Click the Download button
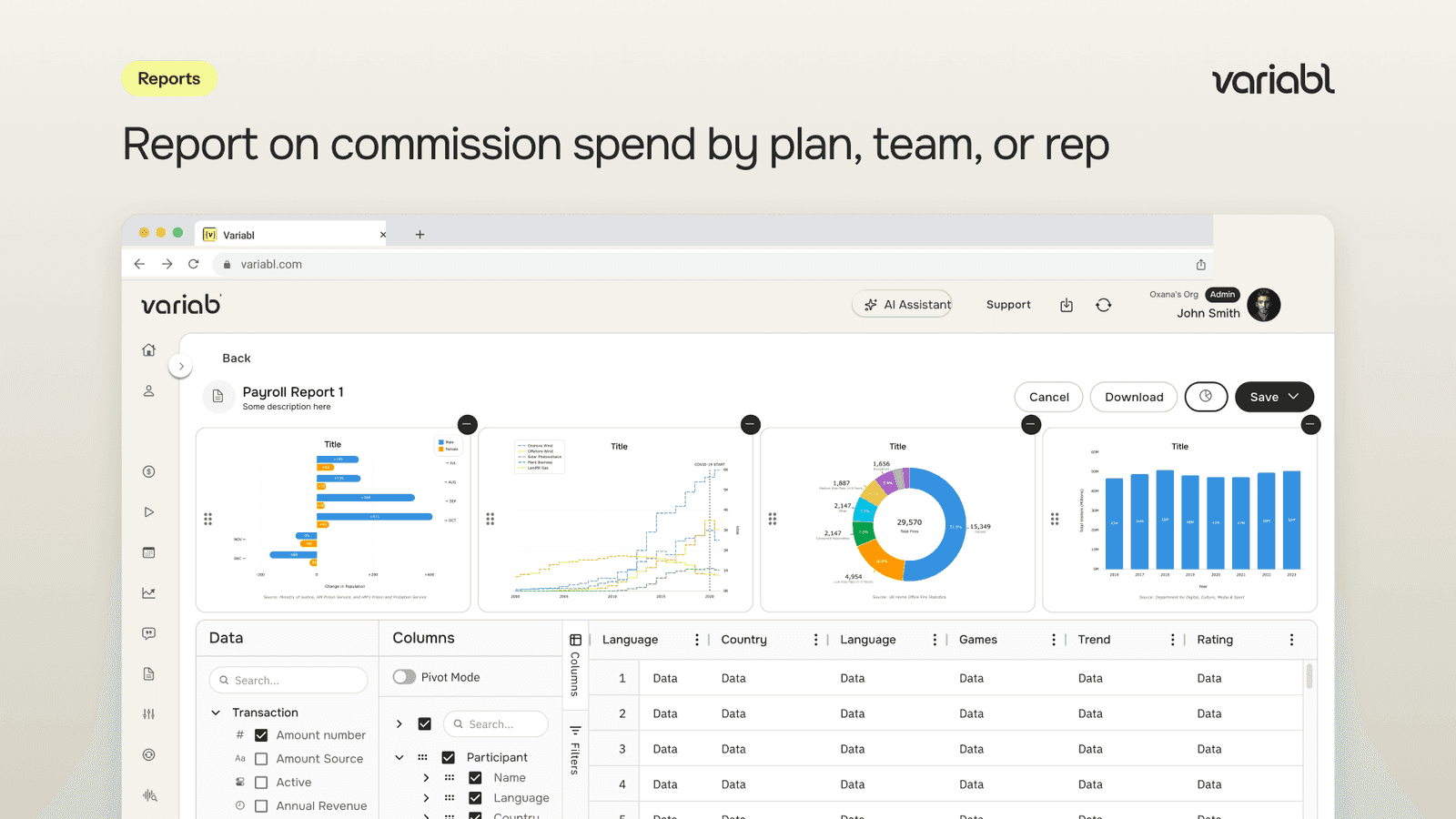1456x819 pixels. [x=1134, y=397]
